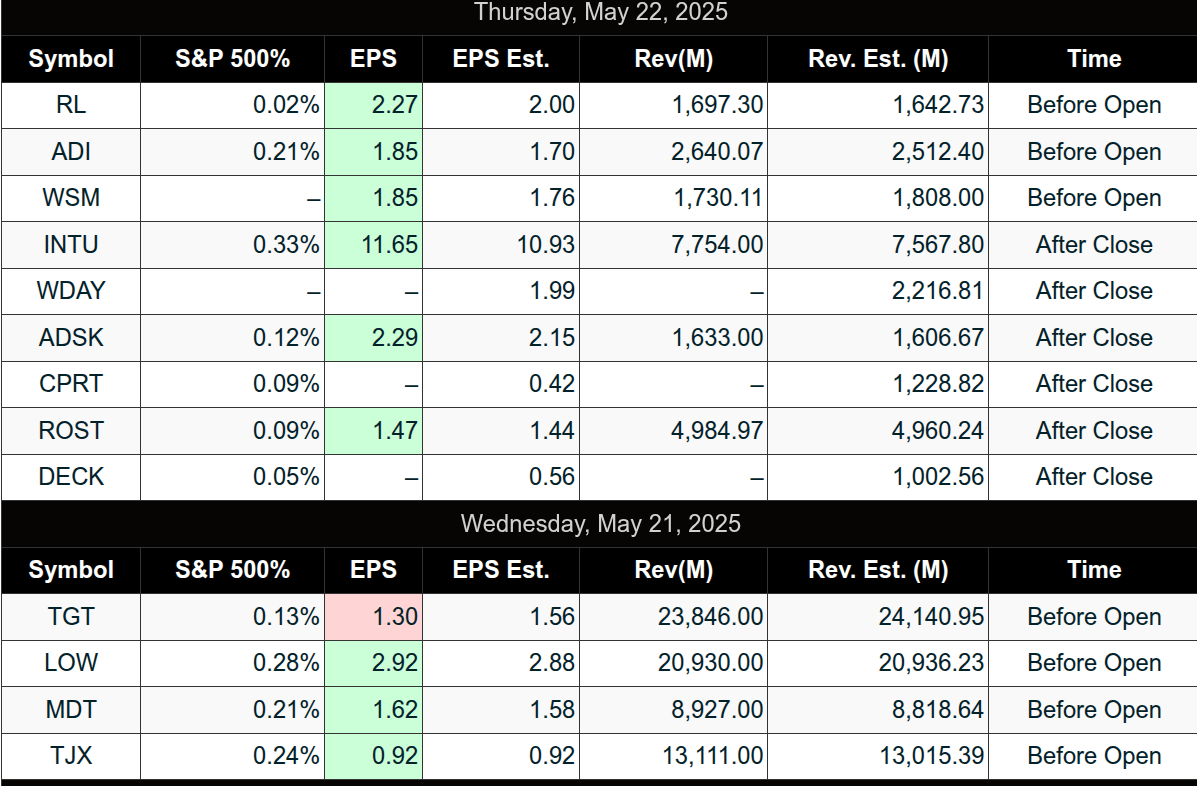1197x786 pixels.
Task: Click RL's revenue estimate 1,642.73
Action: 938,105
